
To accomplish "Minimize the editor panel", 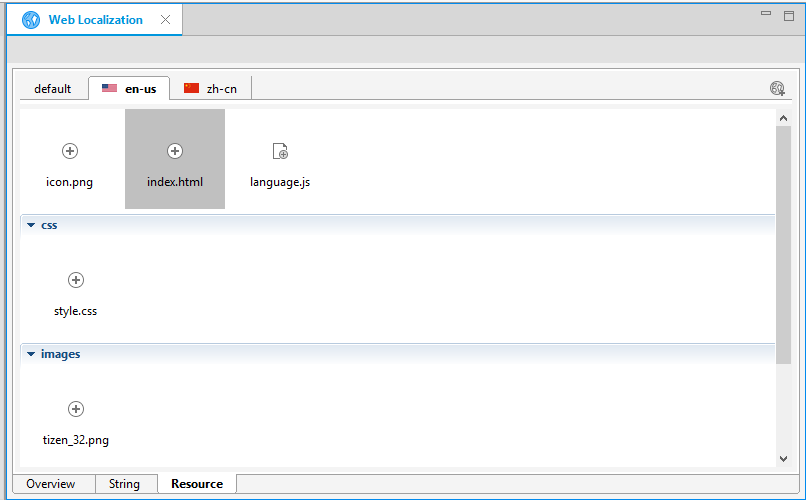I will [x=765, y=14].
